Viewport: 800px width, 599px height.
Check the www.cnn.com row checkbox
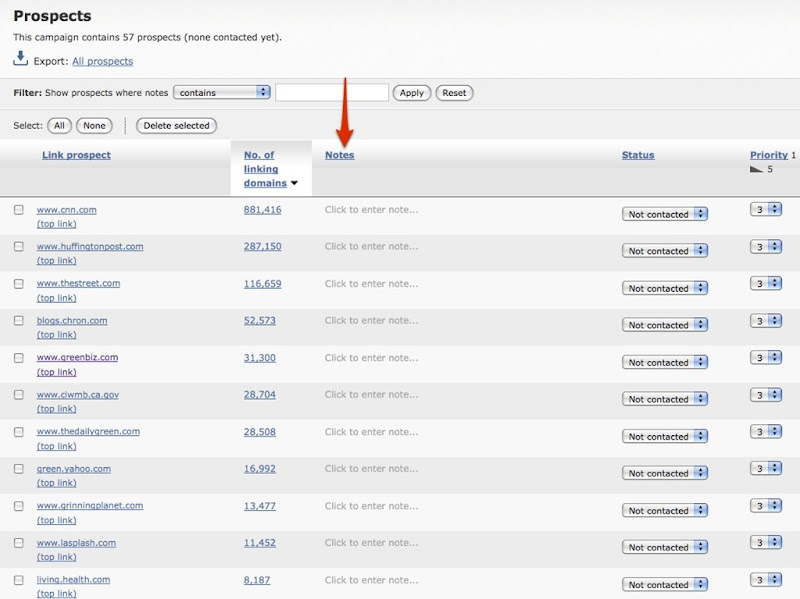19,210
